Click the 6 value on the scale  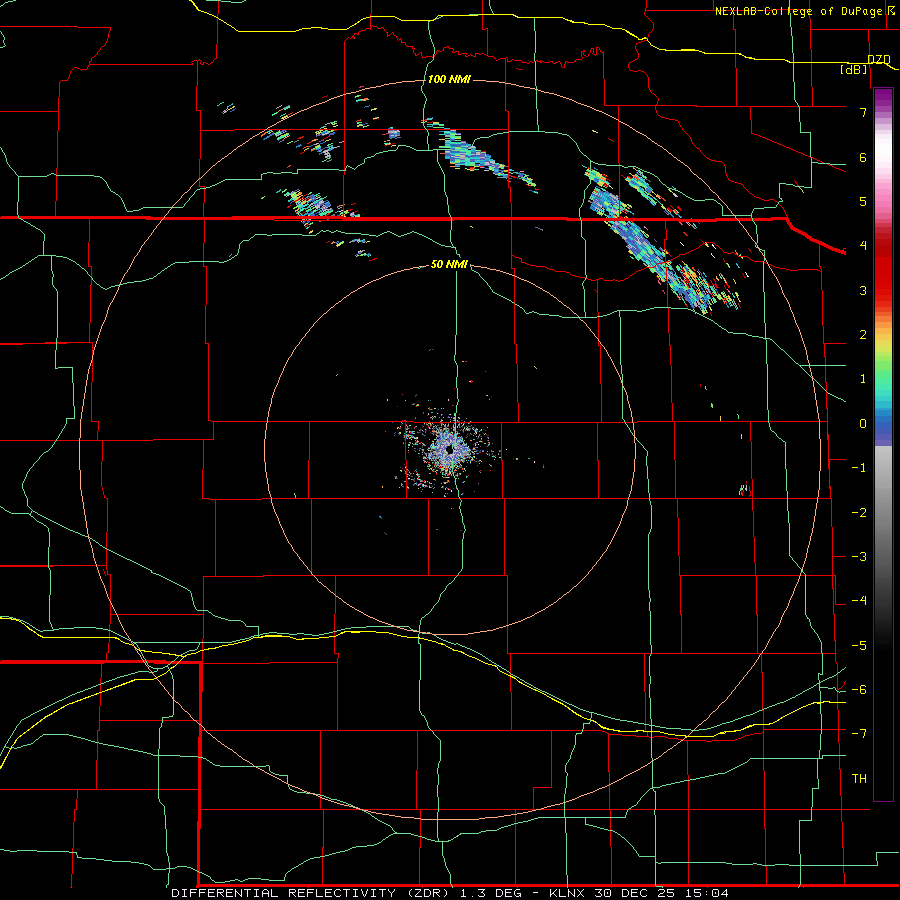[863, 157]
